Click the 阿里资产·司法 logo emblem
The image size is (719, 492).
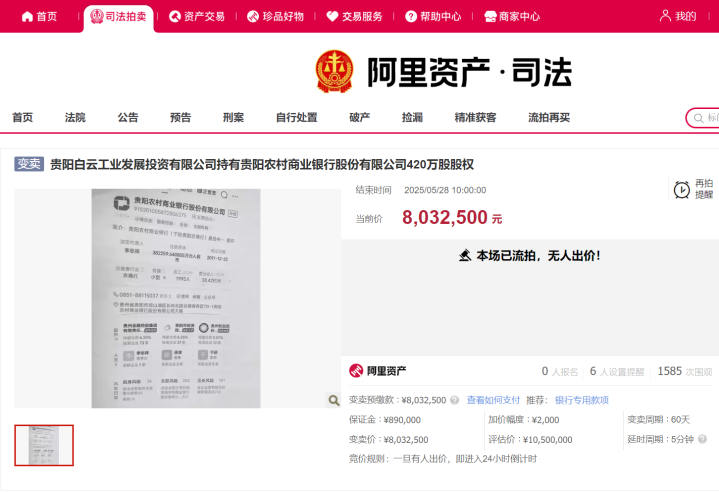[x=335, y=71]
